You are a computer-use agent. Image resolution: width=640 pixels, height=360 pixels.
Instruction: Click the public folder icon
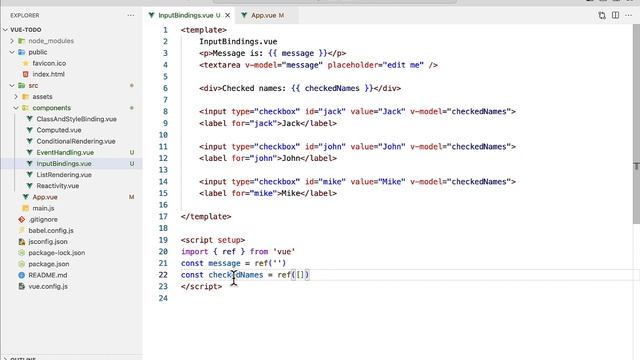click(x=22, y=52)
